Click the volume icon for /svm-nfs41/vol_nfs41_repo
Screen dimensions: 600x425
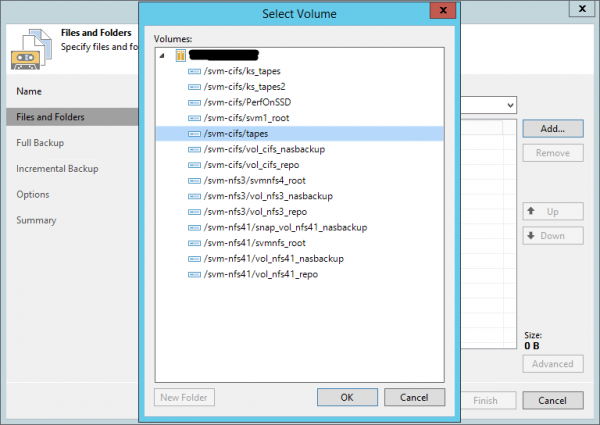point(194,273)
